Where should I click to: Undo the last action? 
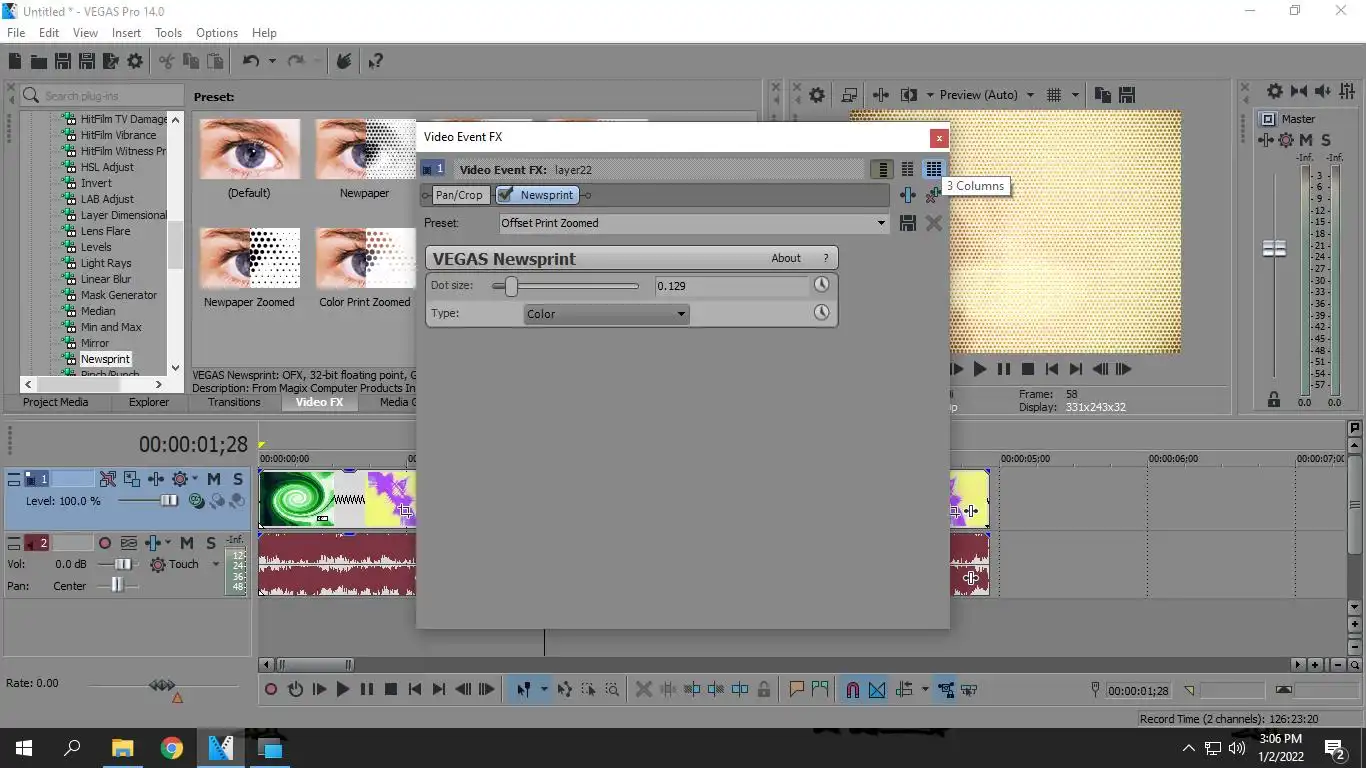251,61
